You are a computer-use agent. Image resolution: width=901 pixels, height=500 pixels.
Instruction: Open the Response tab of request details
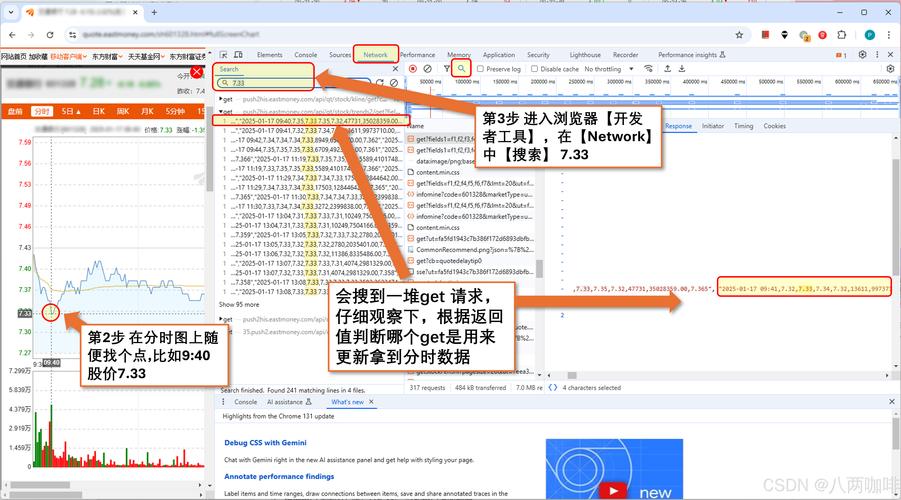click(678, 126)
